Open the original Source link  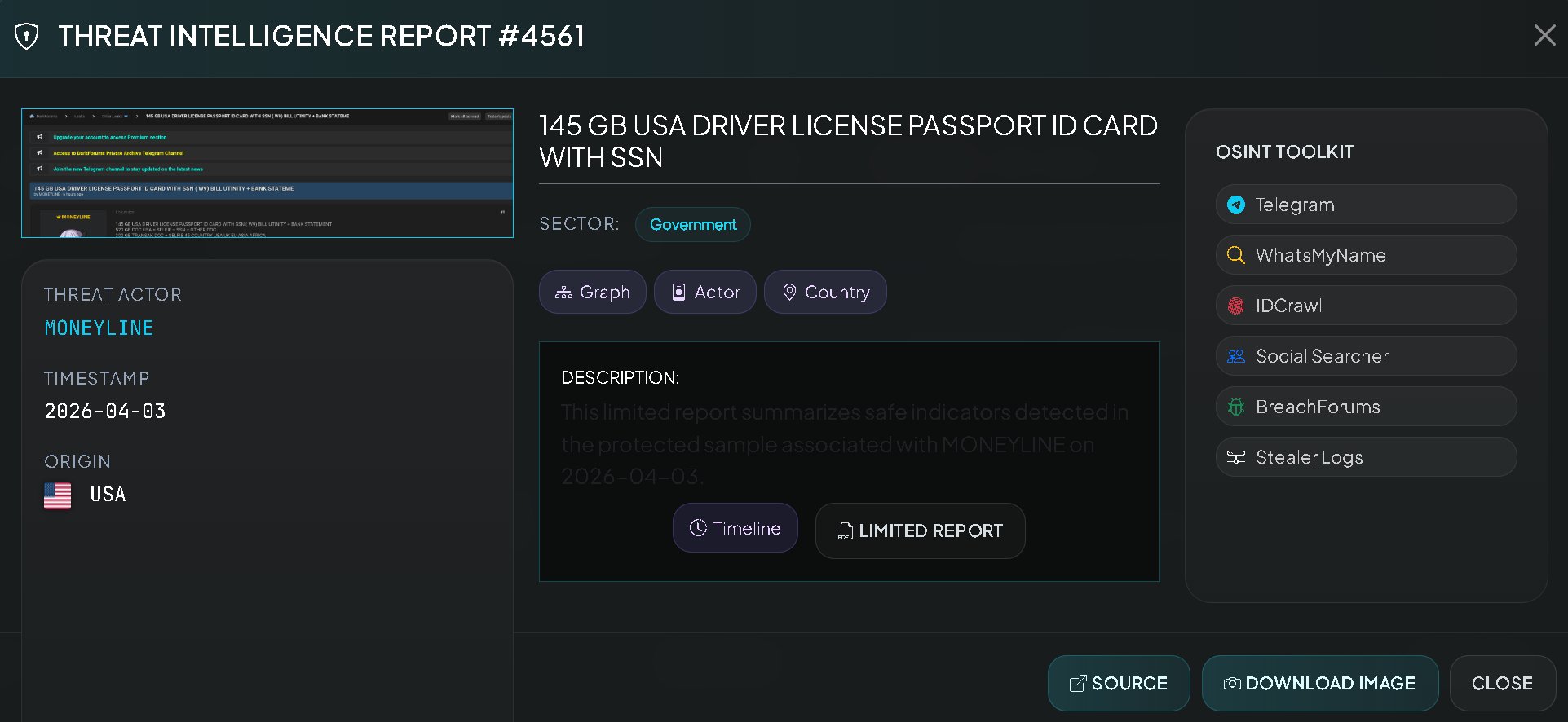tap(1118, 683)
